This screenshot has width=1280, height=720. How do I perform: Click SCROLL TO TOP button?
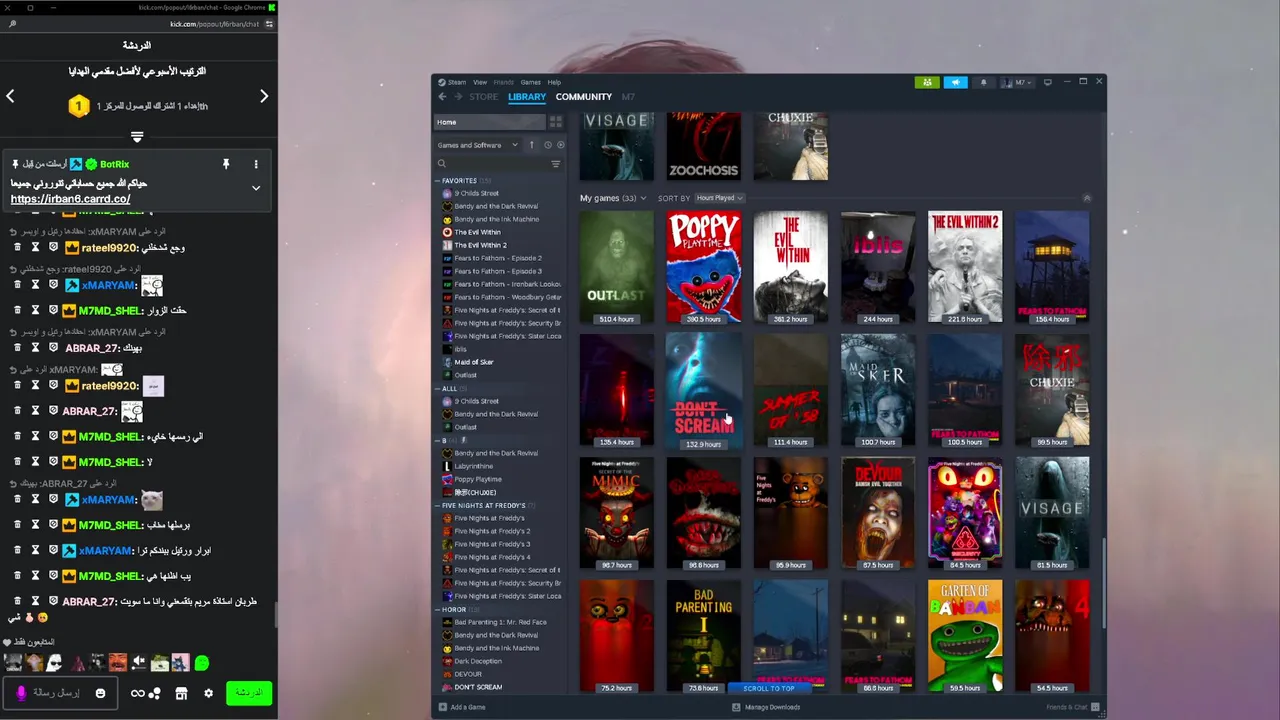769,688
